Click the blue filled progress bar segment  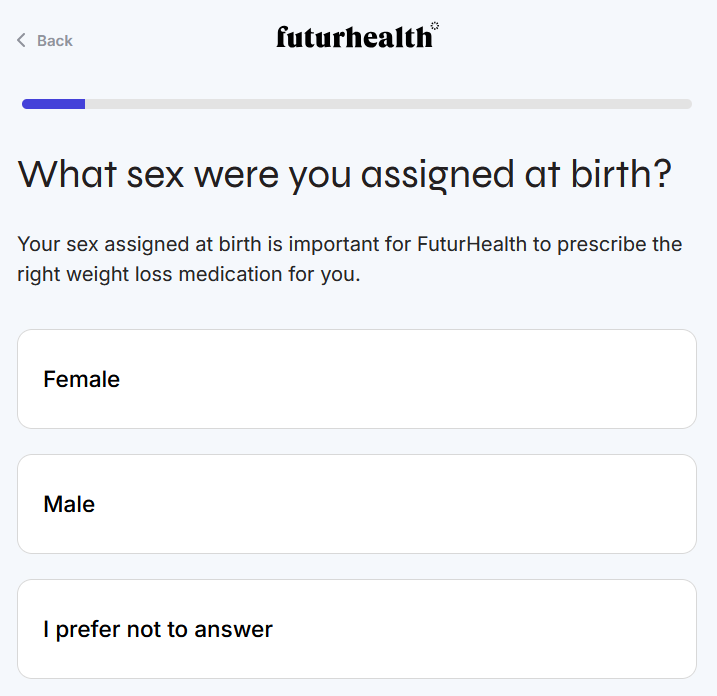tap(53, 104)
